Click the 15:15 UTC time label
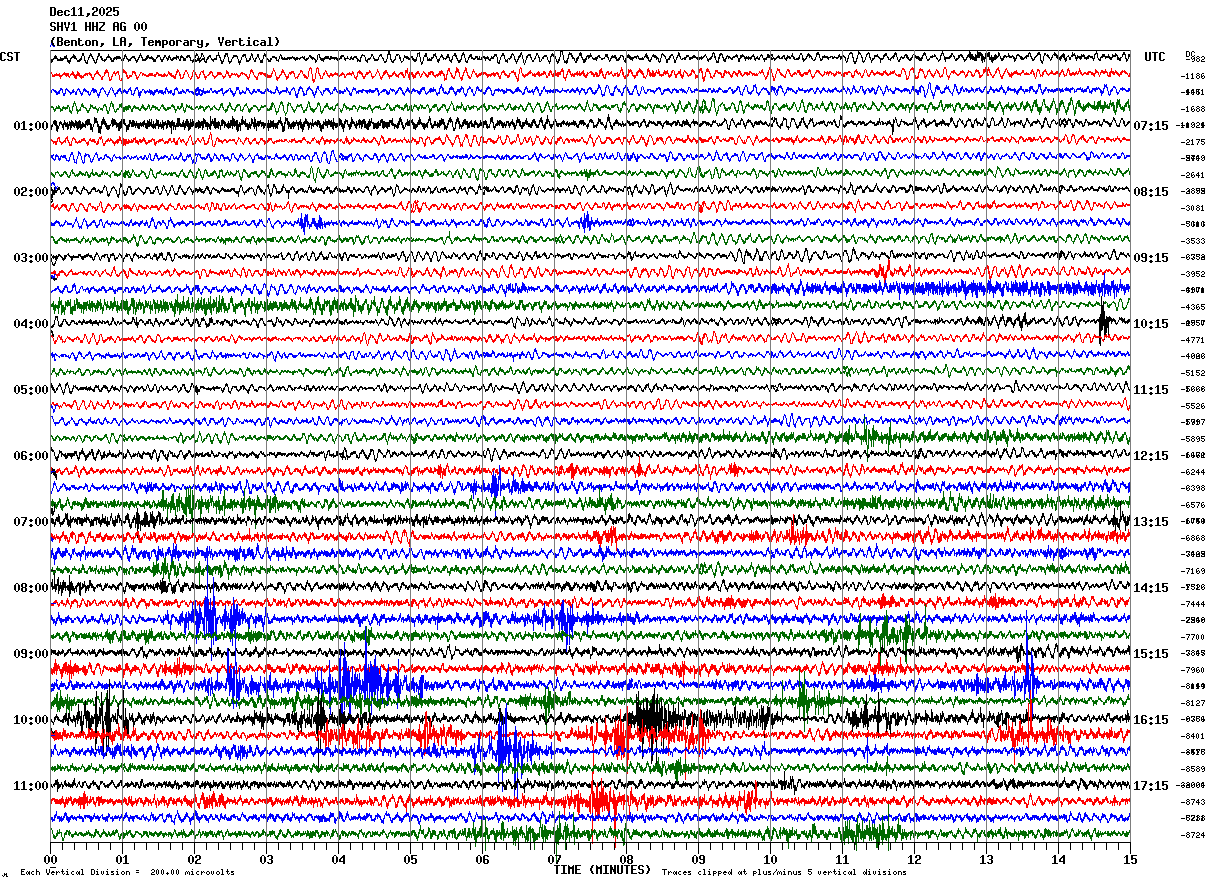The image size is (1210, 886). [x=1151, y=654]
